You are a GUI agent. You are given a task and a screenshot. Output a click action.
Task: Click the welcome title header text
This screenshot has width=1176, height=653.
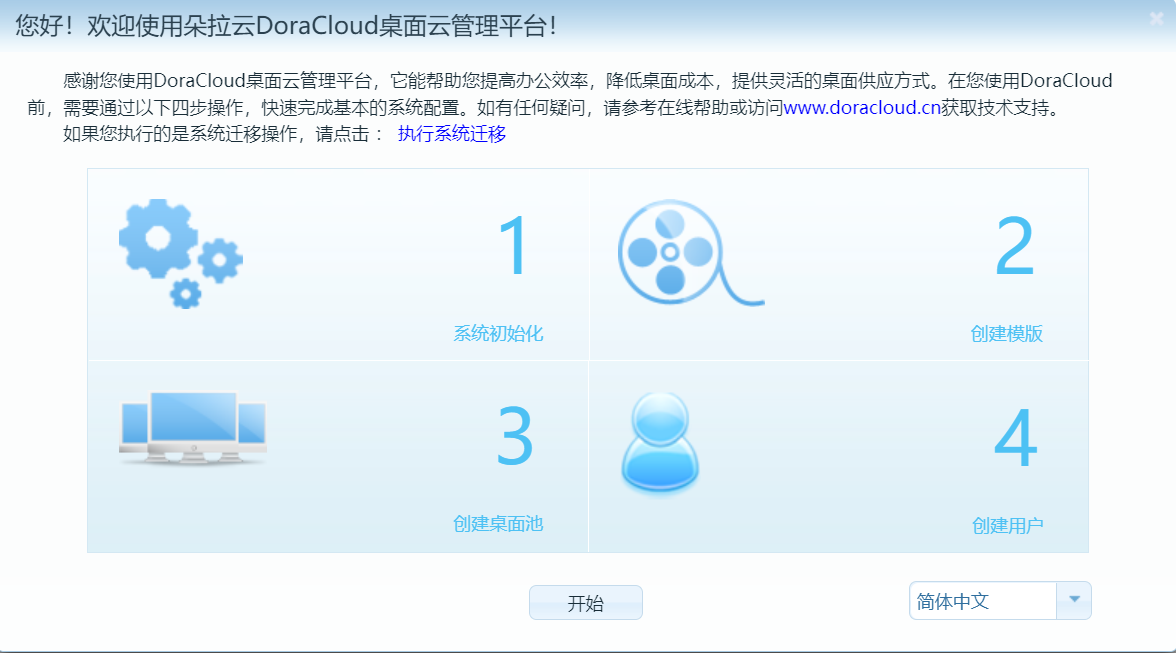point(286,27)
